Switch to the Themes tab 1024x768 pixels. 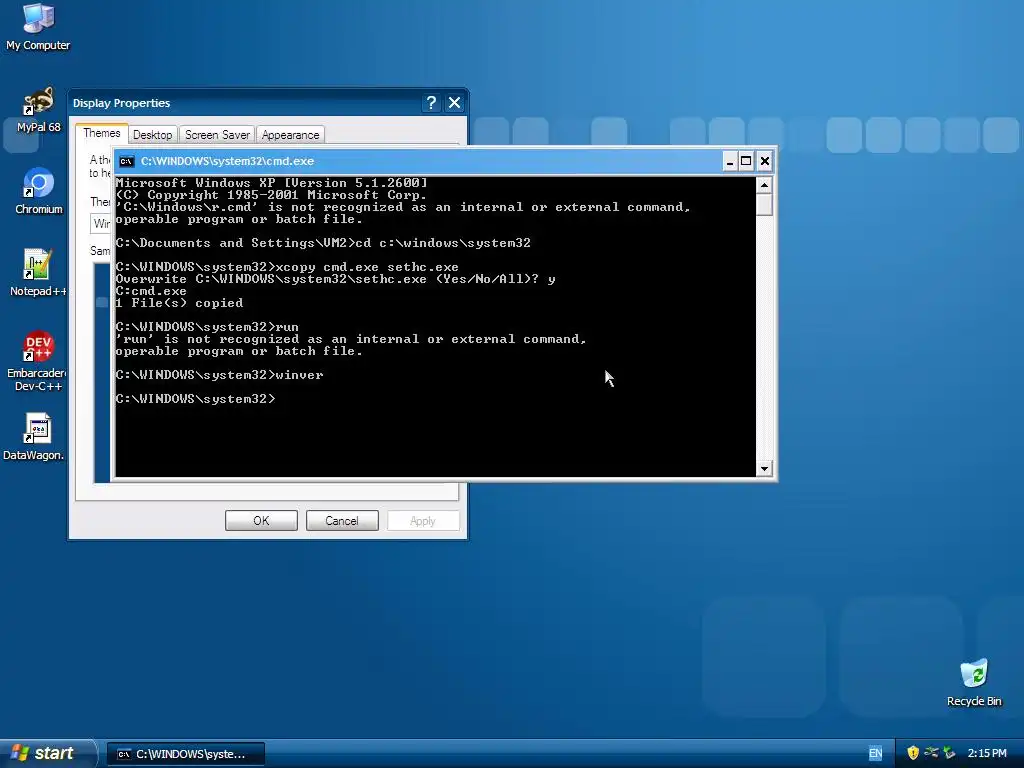click(101, 133)
